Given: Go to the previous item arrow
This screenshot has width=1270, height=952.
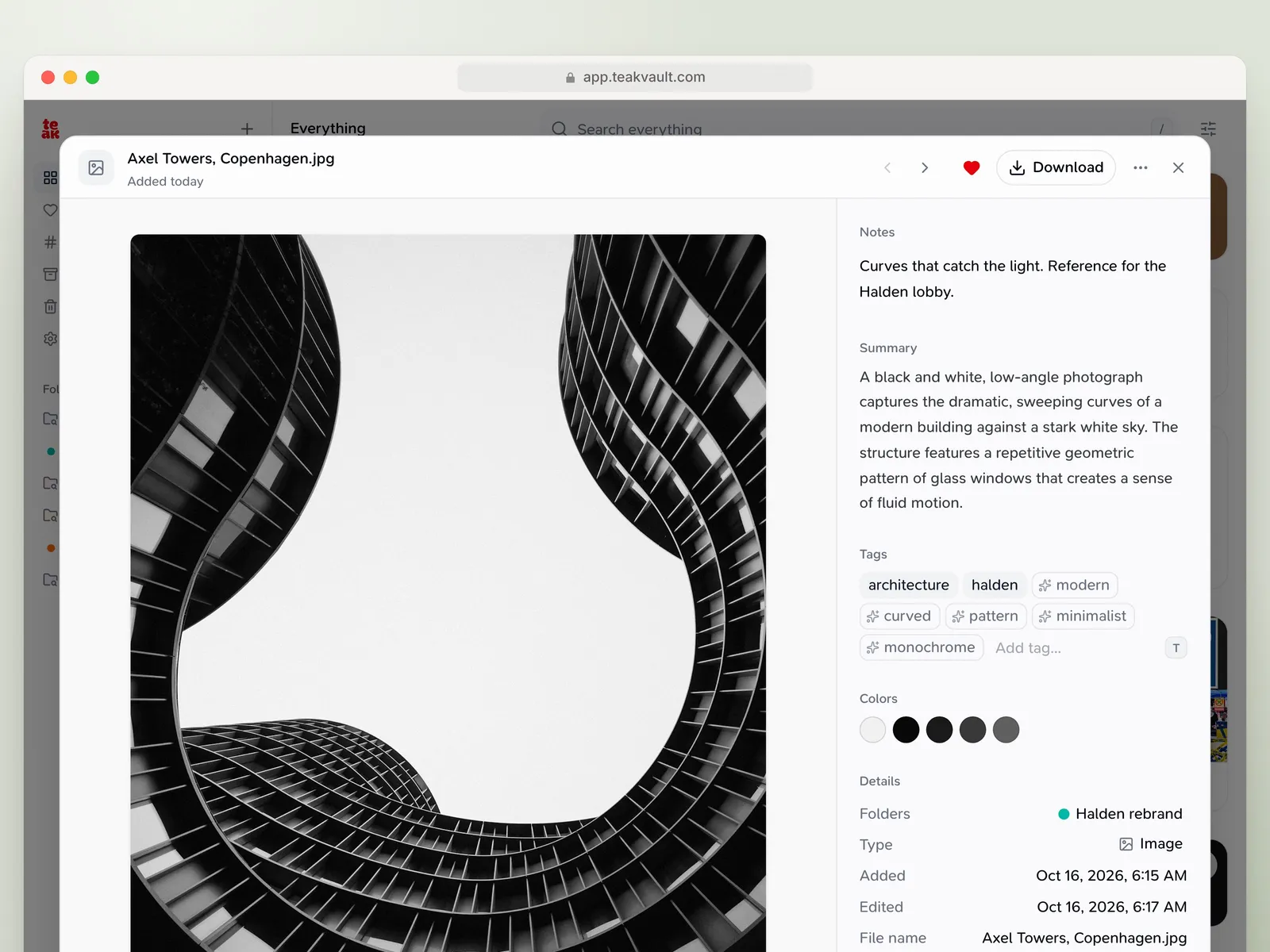Looking at the screenshot, I should [887, 167].
